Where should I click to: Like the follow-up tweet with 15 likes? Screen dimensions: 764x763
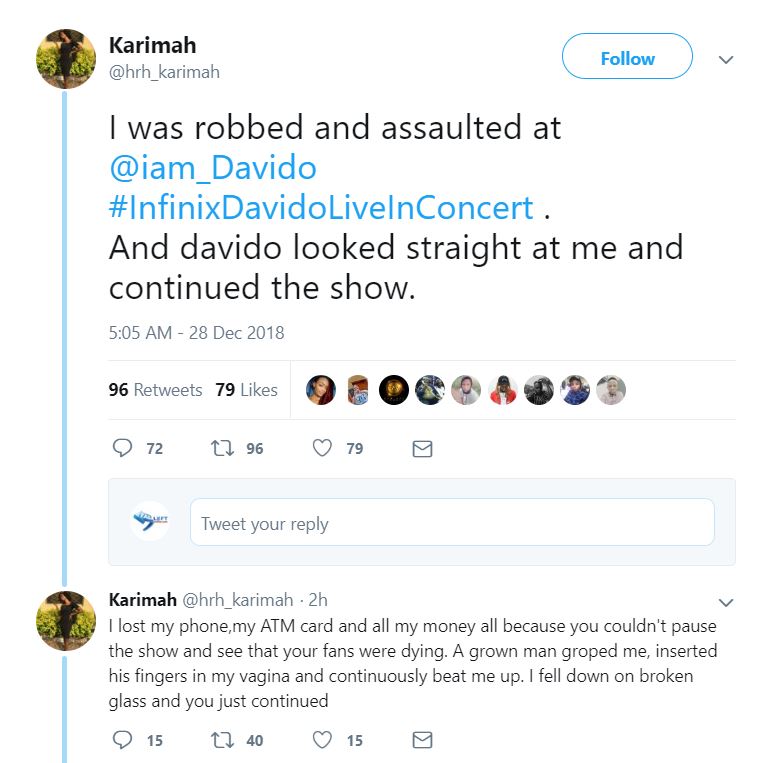coord(322,740)
